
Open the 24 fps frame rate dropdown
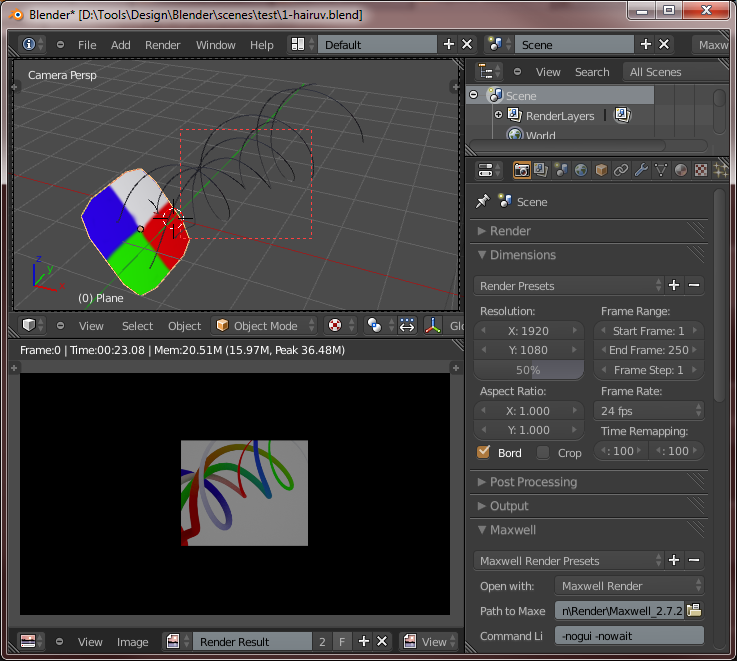coord(649,411)
